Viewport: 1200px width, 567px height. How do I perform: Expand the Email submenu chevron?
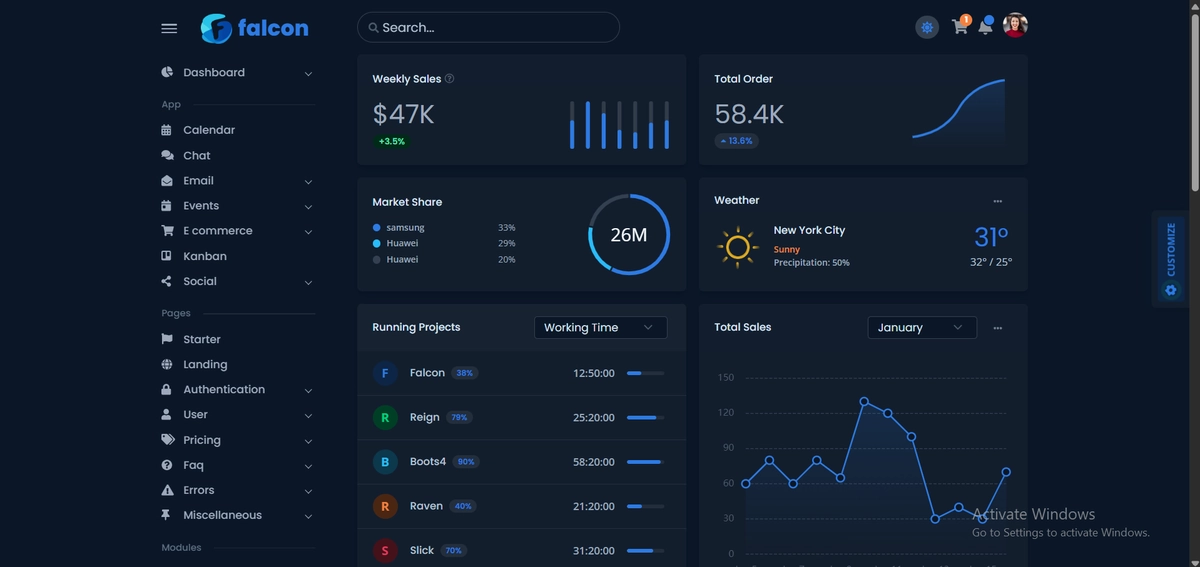[308, 182]
